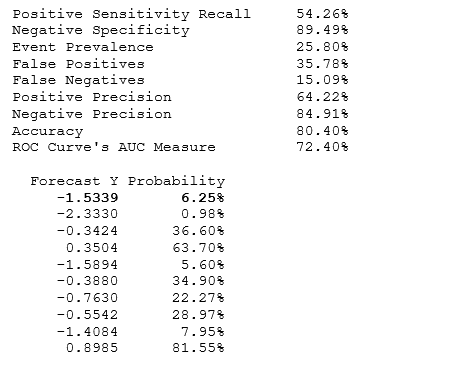Viewport: 472px width, 369px height.
Task: Select the Negative Specificity label
Action: [x=101, y=31]
